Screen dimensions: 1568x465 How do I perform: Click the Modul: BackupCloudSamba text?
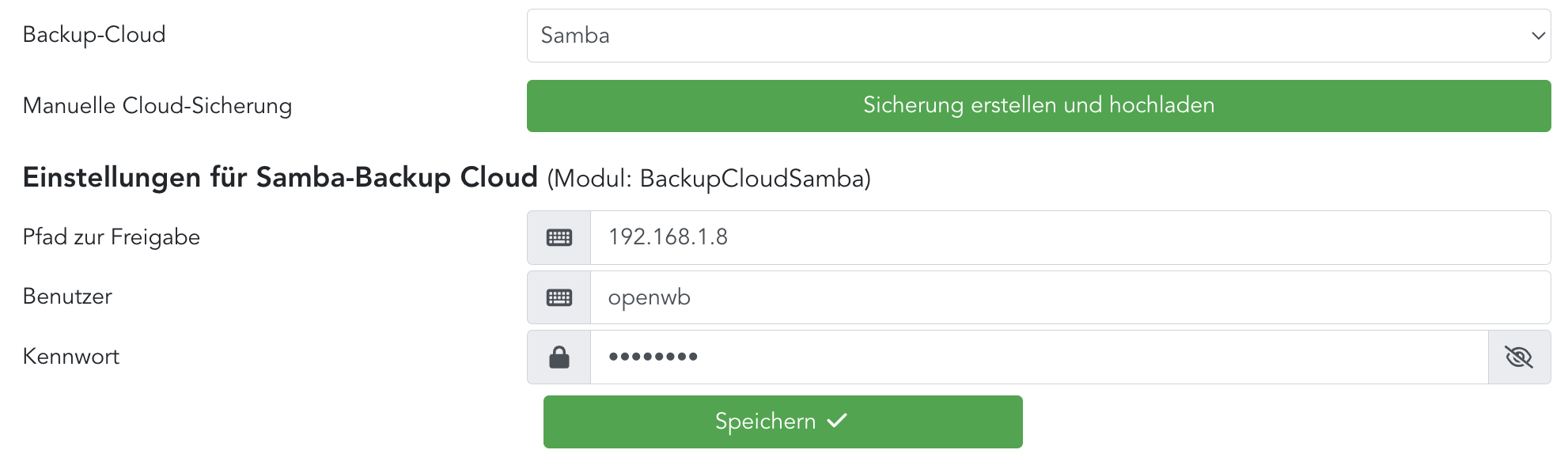[x=709, y=179]
